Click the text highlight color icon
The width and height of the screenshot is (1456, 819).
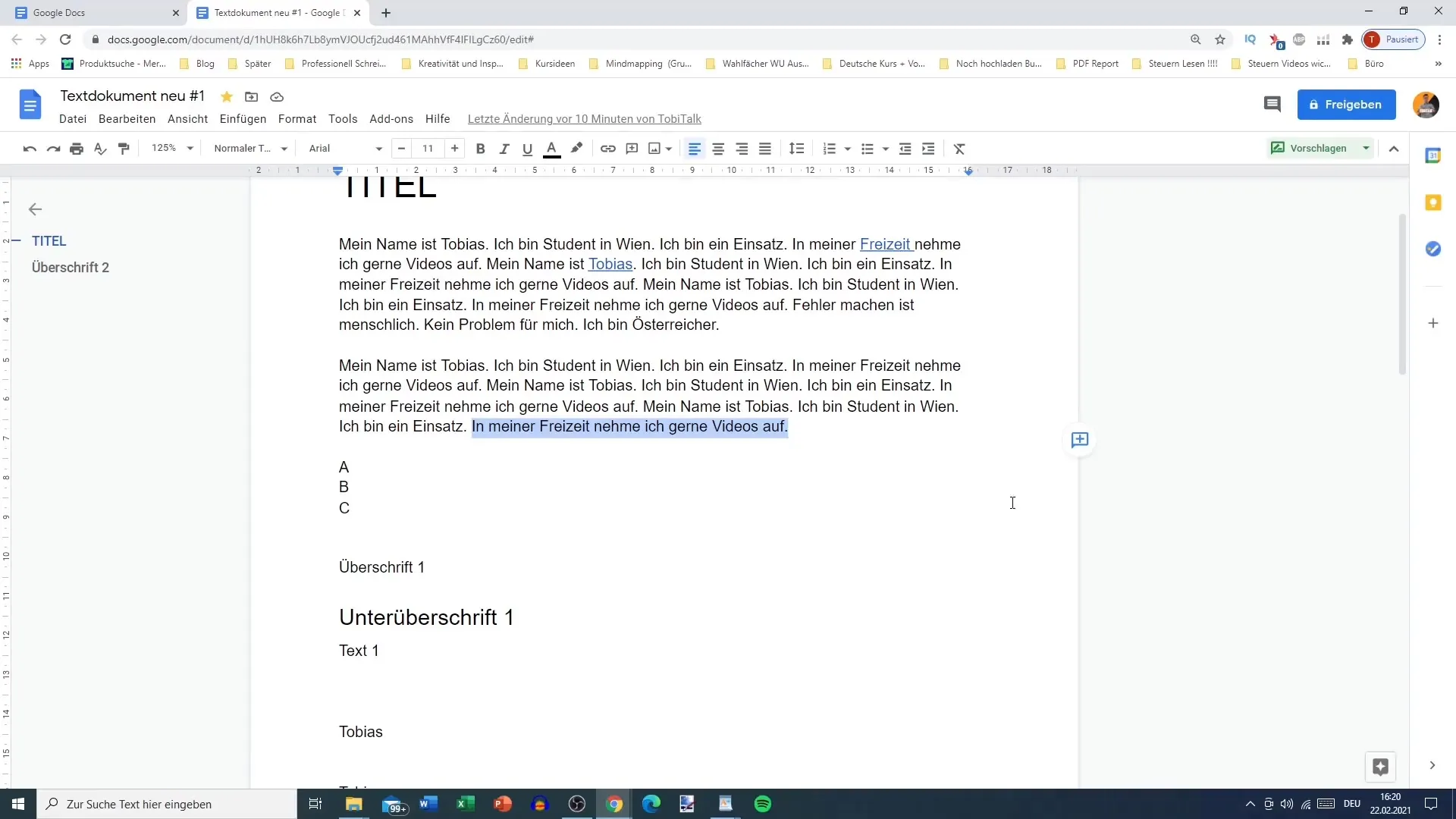click(x=577, y=148)
